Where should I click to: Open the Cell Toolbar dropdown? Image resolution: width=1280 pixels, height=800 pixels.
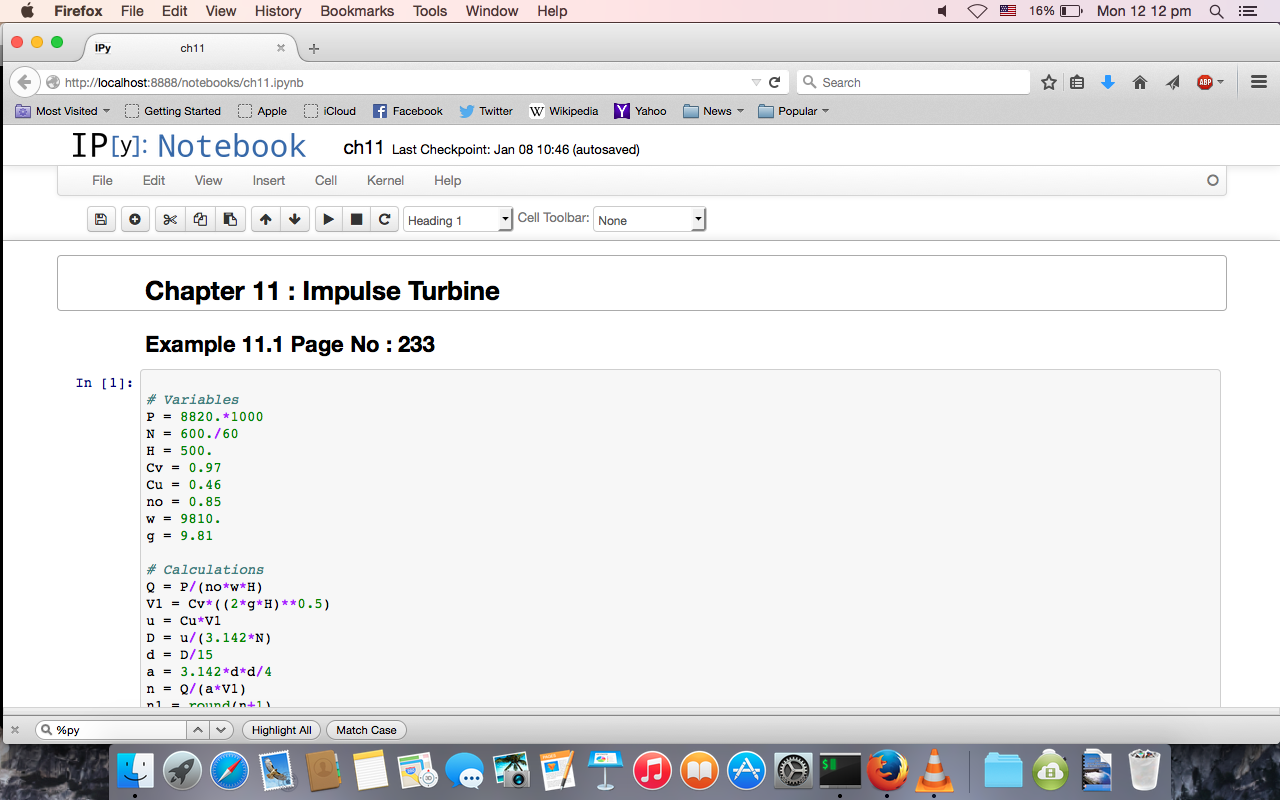coord(649,220)
